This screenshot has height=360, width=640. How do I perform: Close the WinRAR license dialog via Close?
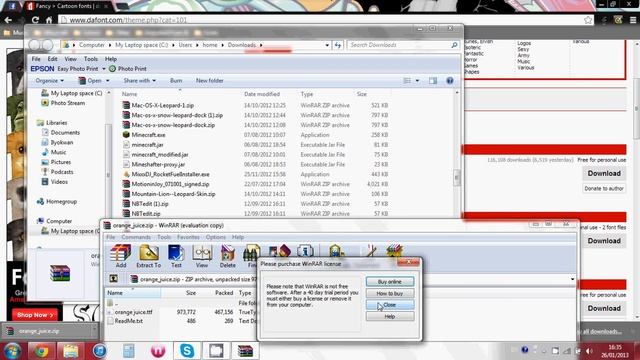[390, 305]
